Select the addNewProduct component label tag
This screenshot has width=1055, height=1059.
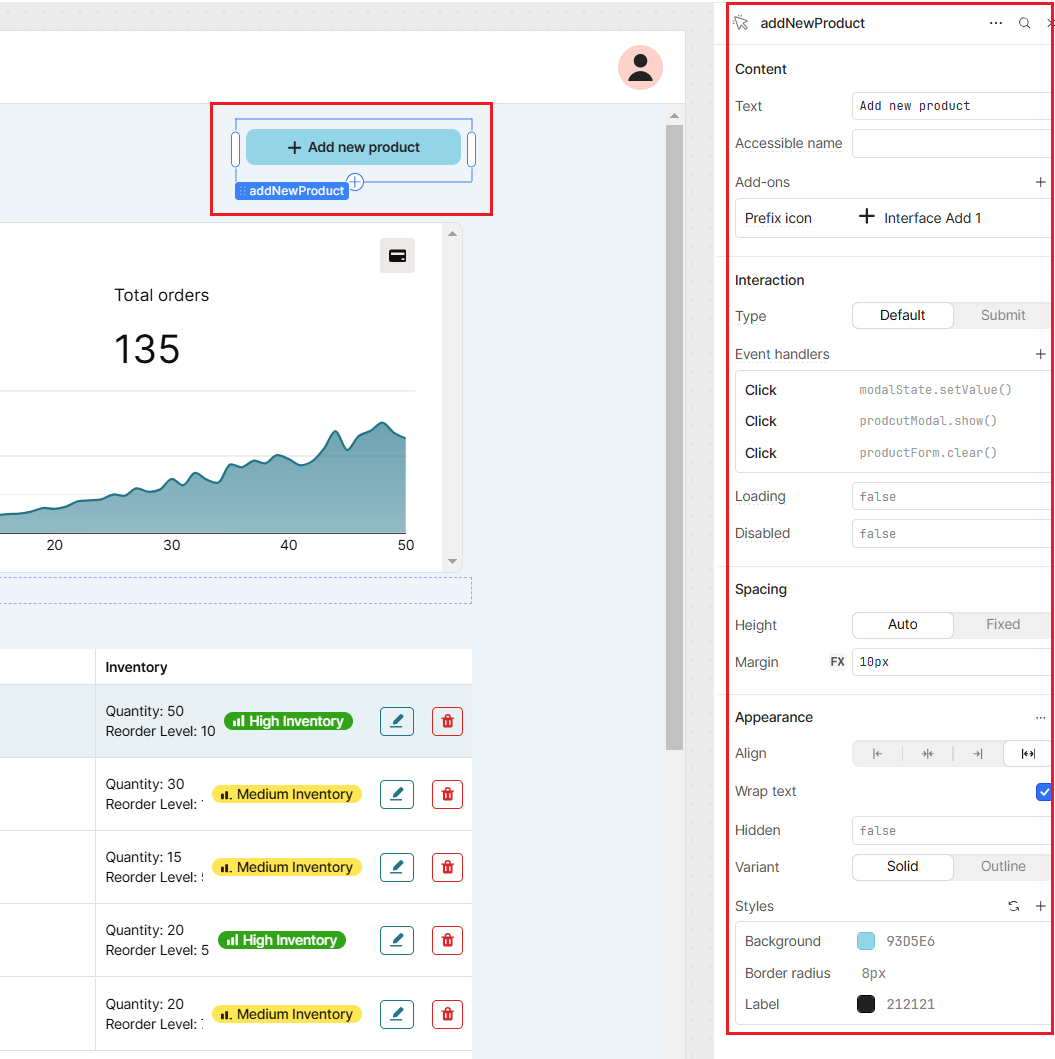[292, 191]
